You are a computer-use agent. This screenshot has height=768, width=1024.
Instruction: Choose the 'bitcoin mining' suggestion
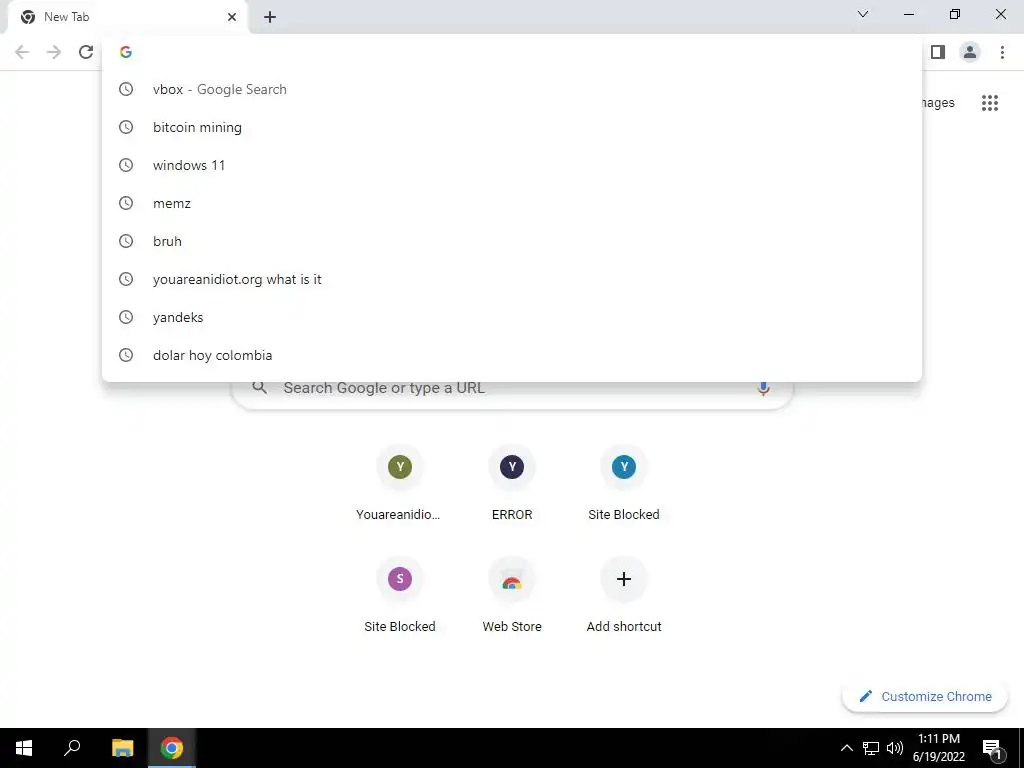(x=512, y=127)
